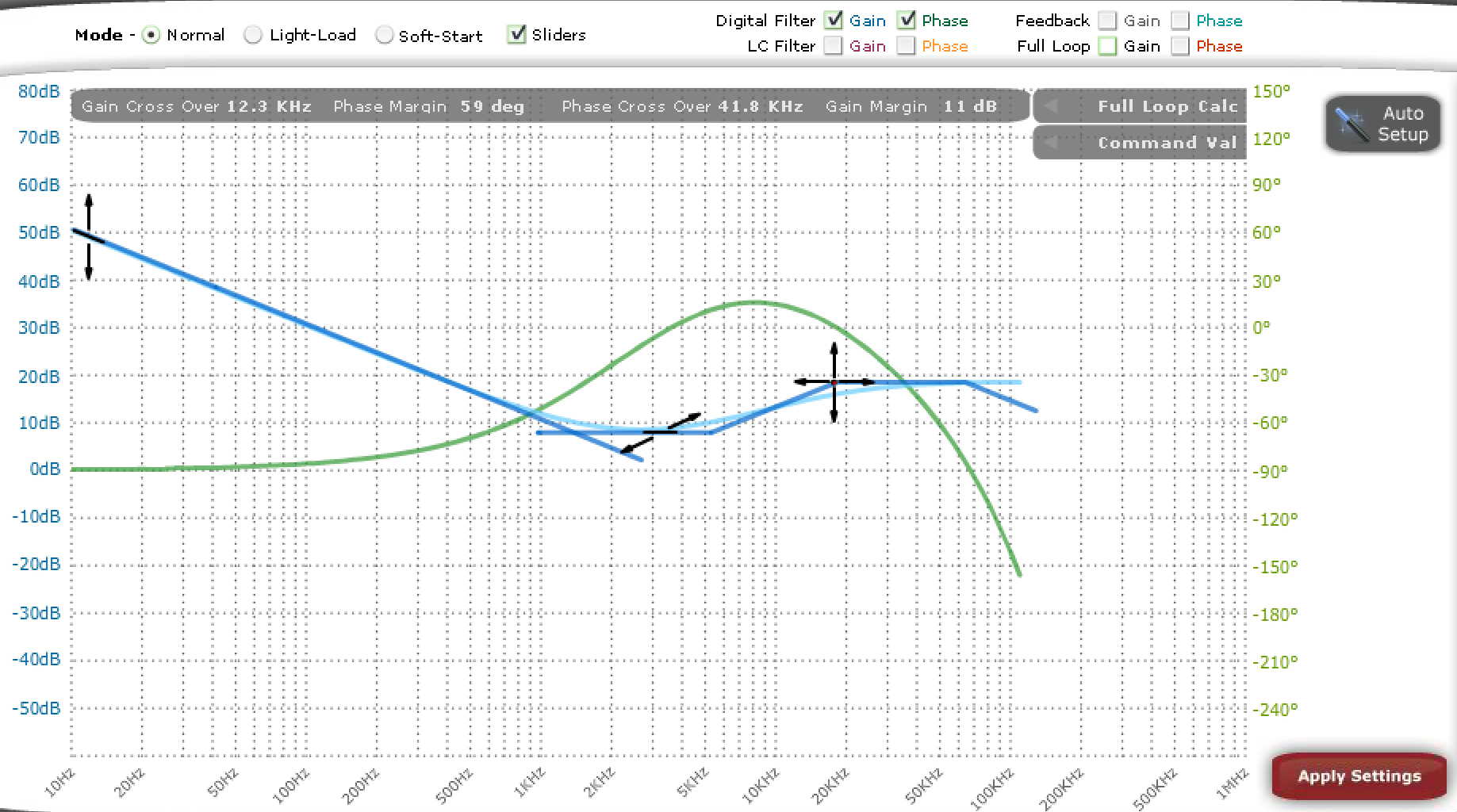Uncheck the Digital Filter Phase checkbox

click(907, 21)
